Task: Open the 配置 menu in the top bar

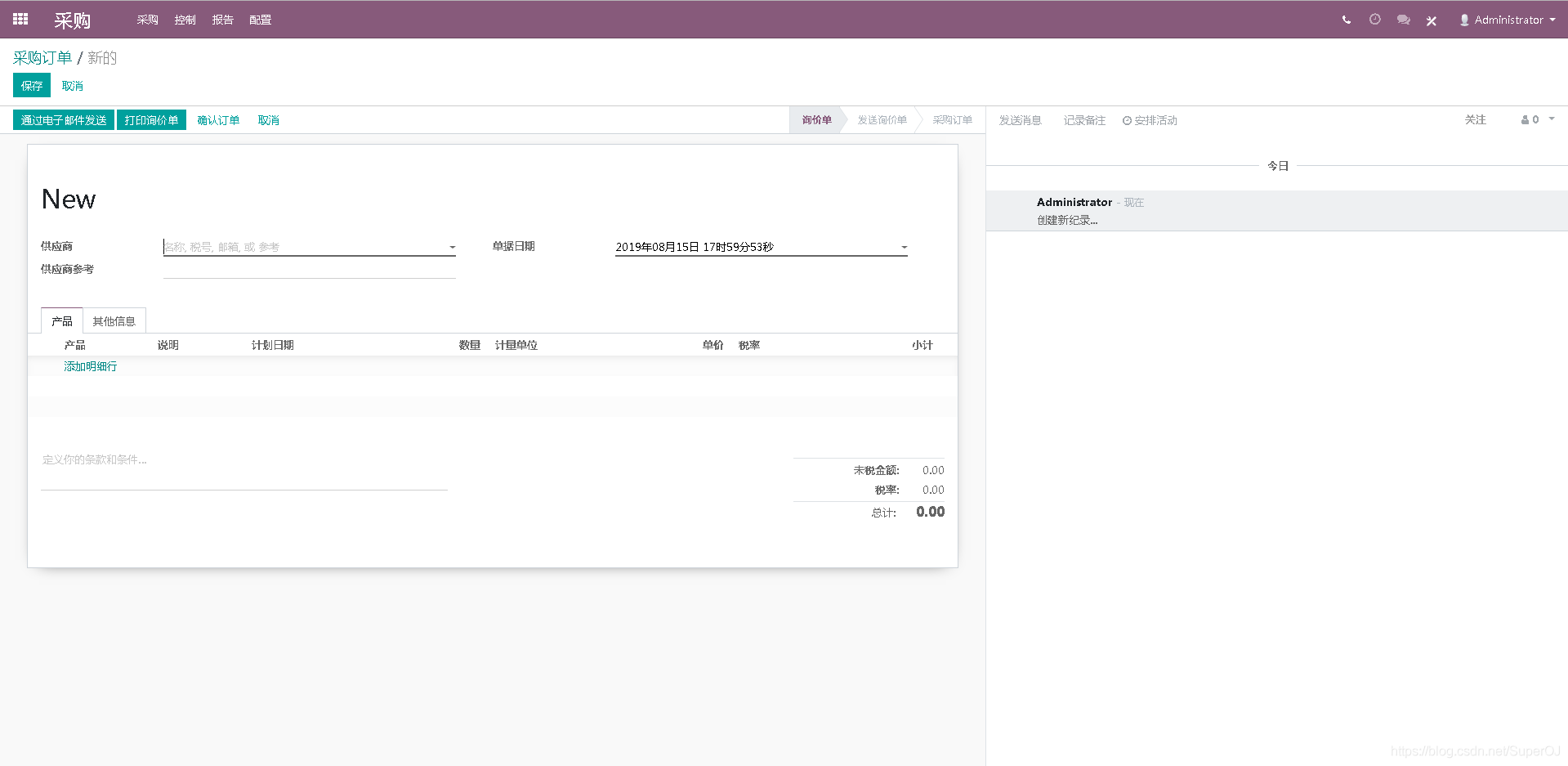Action: click(260, 20)
